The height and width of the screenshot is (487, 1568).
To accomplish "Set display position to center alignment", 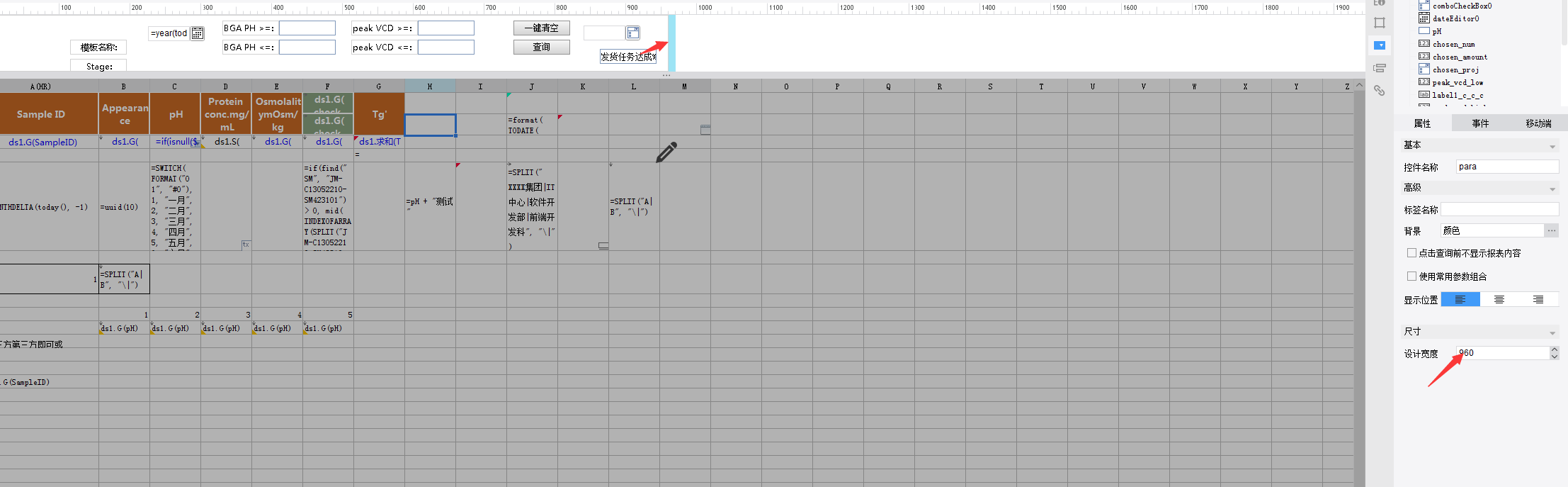I will [1499, 300].
